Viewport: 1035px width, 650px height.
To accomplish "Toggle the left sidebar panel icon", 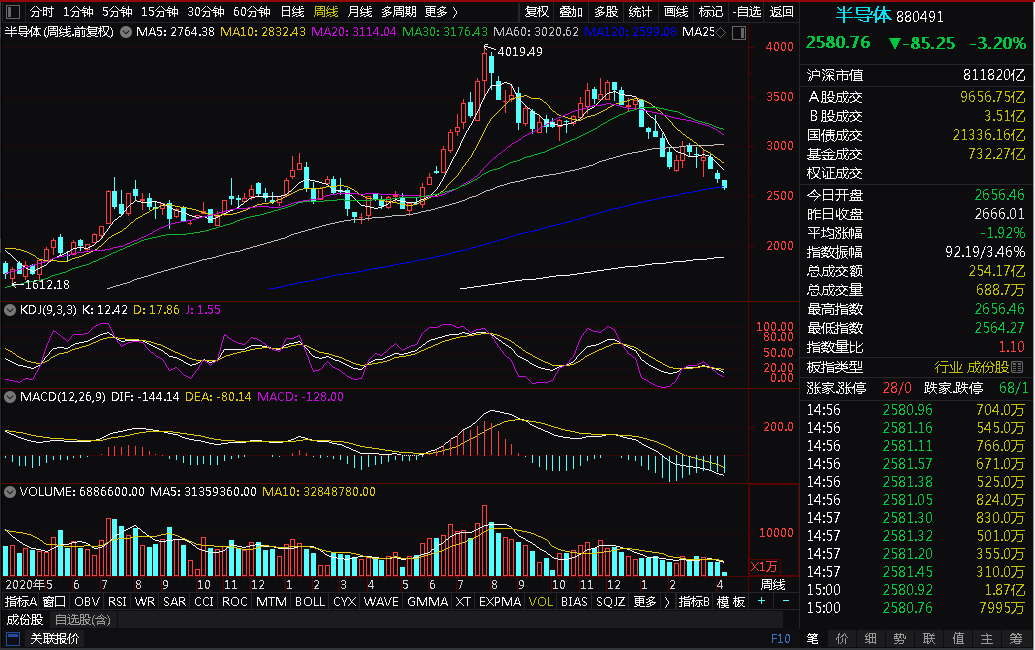I will pyautogui.click(x=13, y=12).
